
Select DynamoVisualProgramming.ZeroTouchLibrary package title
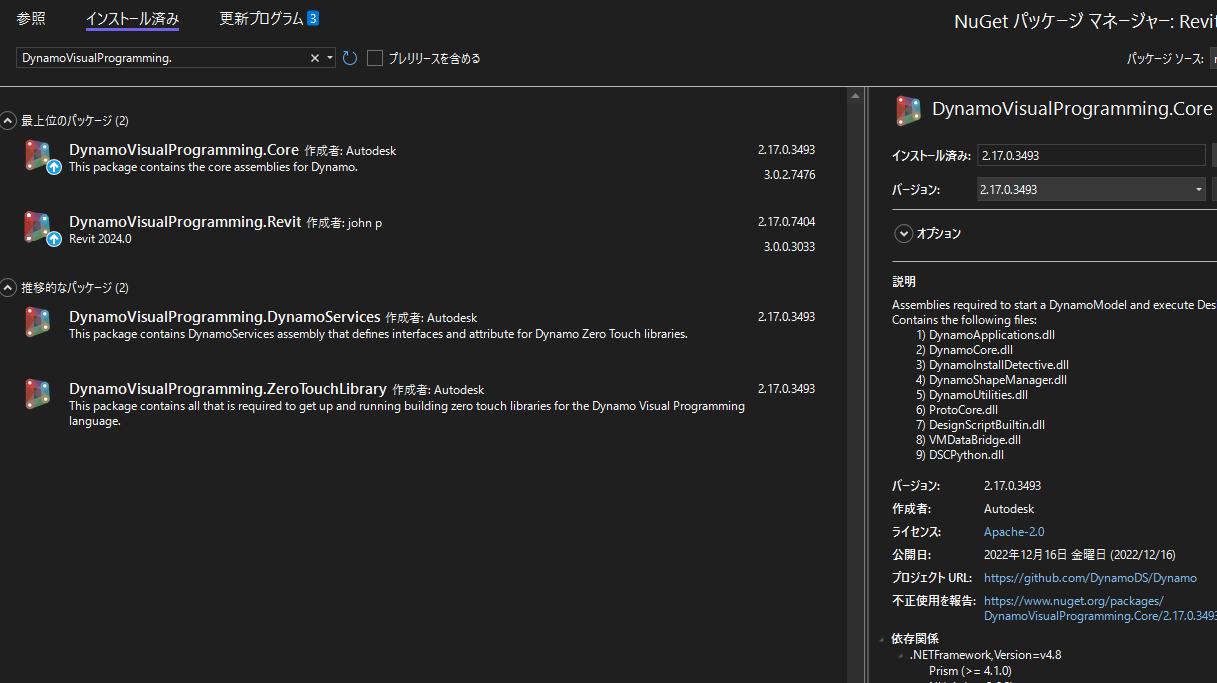pos(228,388)
